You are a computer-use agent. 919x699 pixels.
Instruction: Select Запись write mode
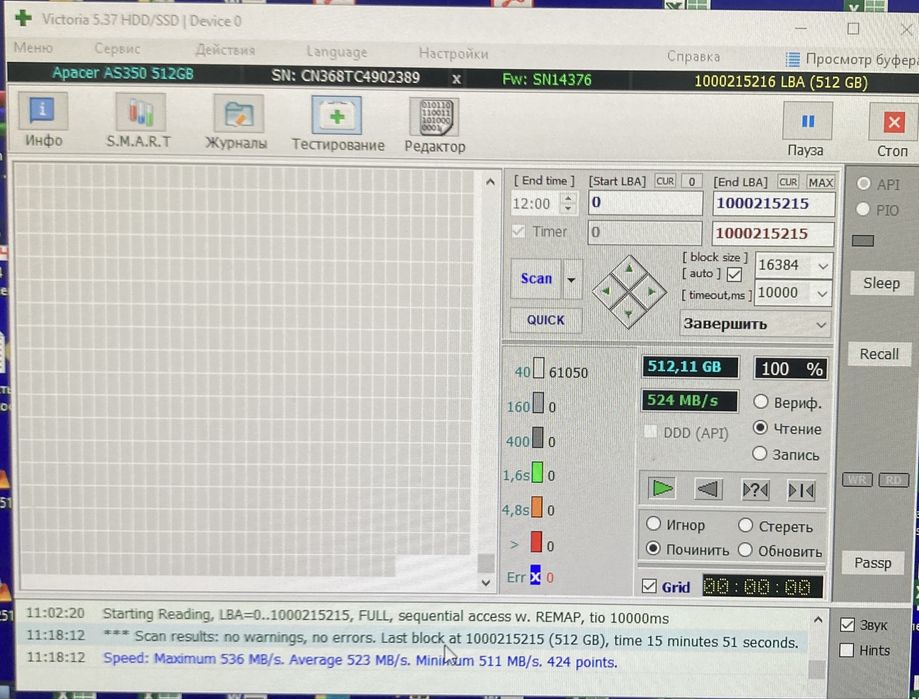[x=760, y=454]
